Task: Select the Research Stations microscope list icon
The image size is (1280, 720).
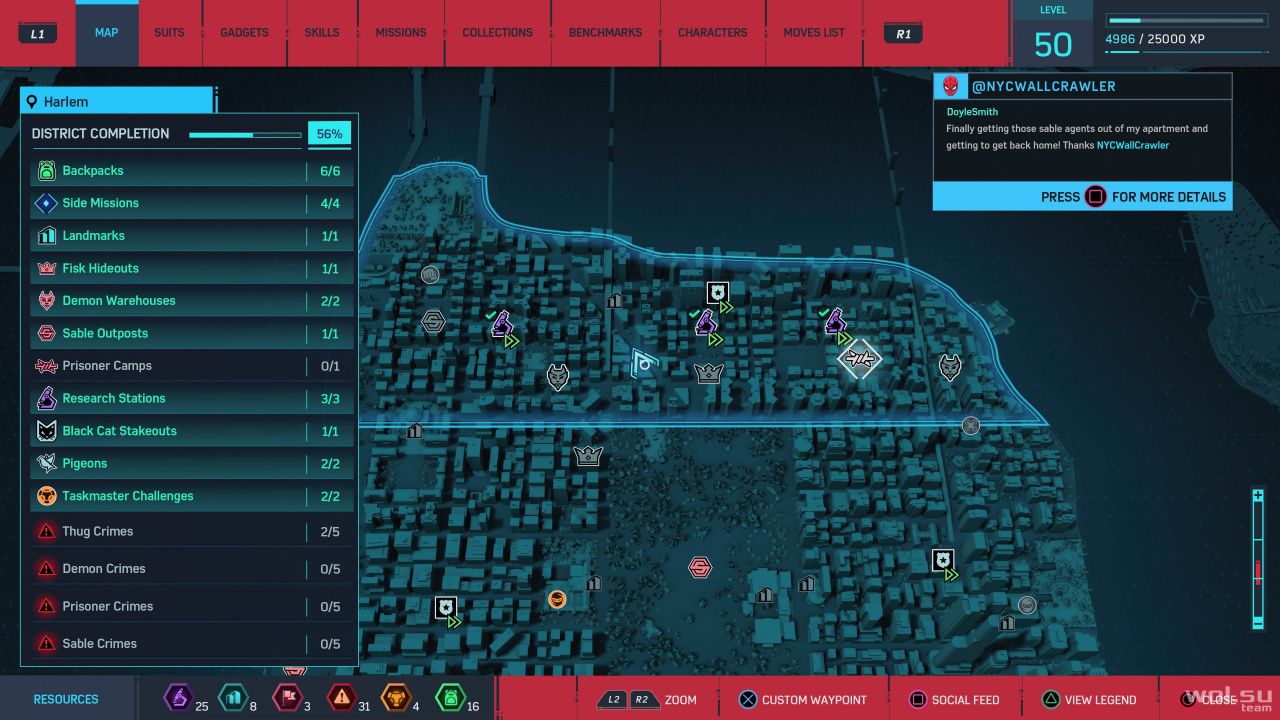Action: point(46,398)
